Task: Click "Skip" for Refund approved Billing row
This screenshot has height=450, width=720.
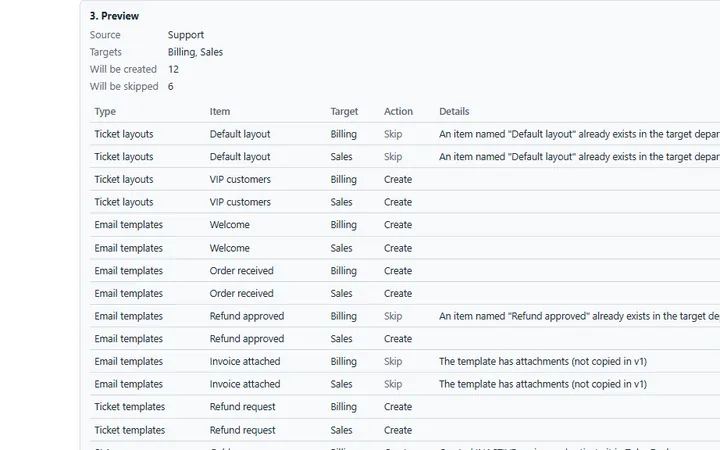Action: pyautogui.click(x=393, y=316)
